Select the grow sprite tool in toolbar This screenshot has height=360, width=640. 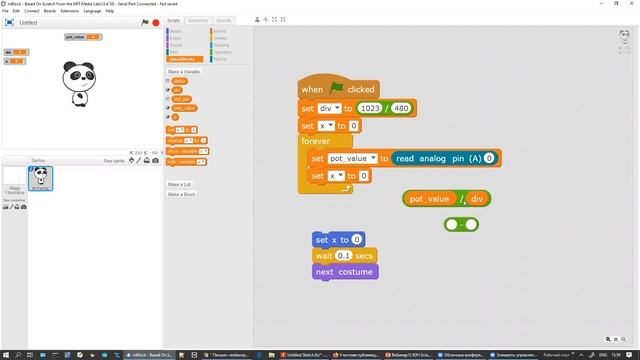[274, 20]
